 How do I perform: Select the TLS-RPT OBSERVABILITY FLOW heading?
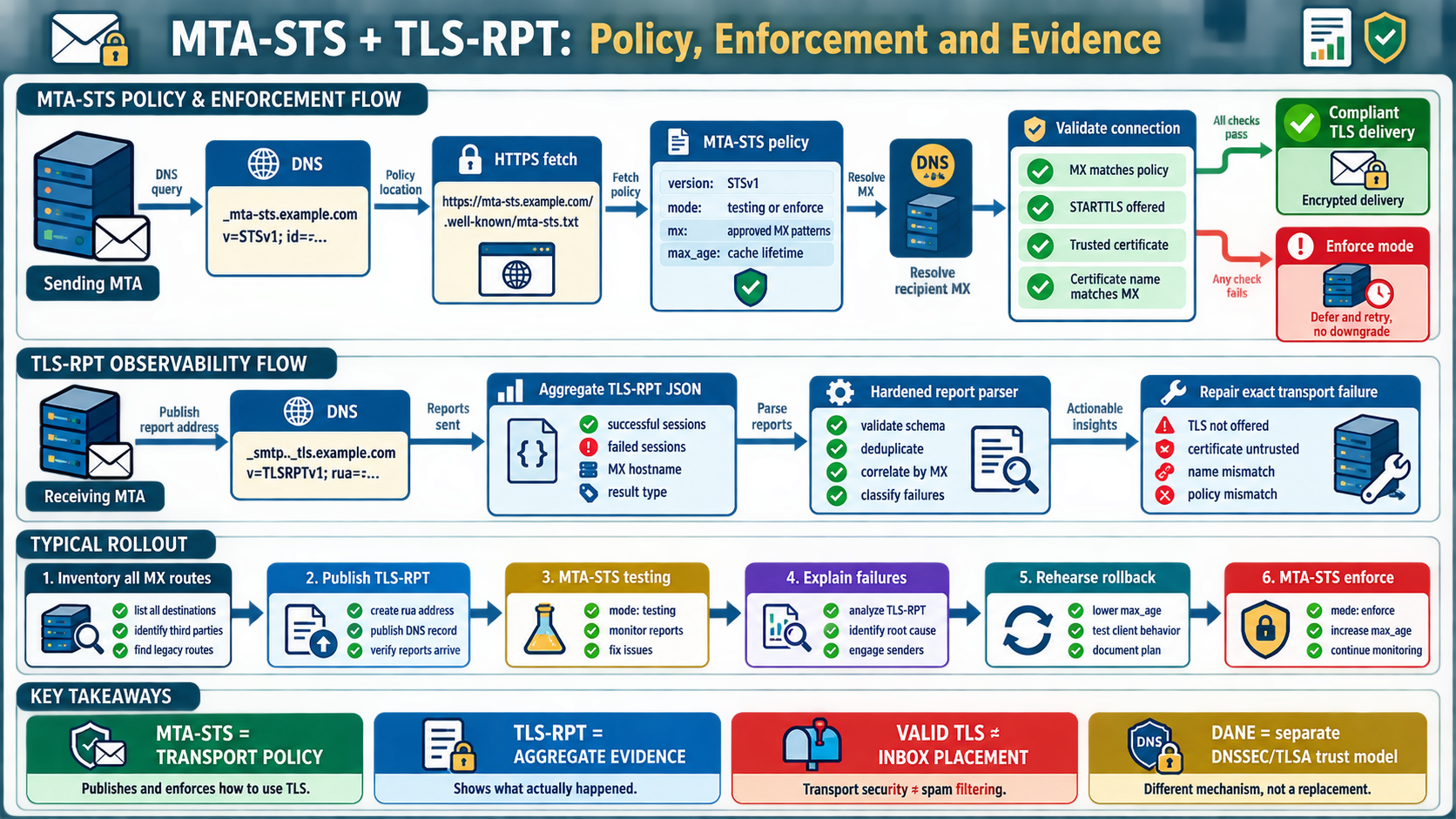169,364
